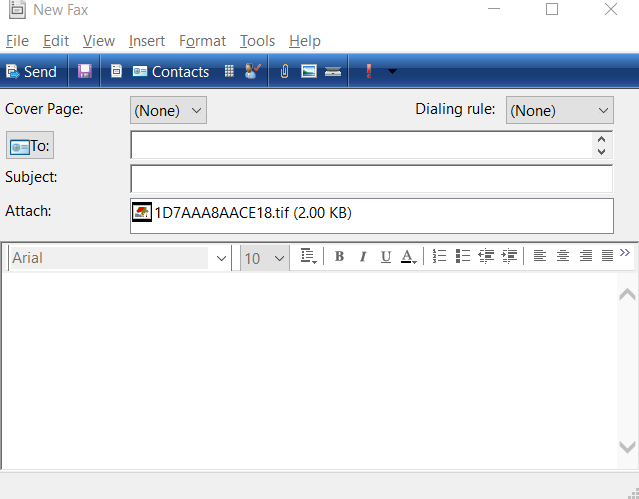Viewport: 639px width, 499px height.
Task: Open the File menu
Action: [x=17, y=41]
